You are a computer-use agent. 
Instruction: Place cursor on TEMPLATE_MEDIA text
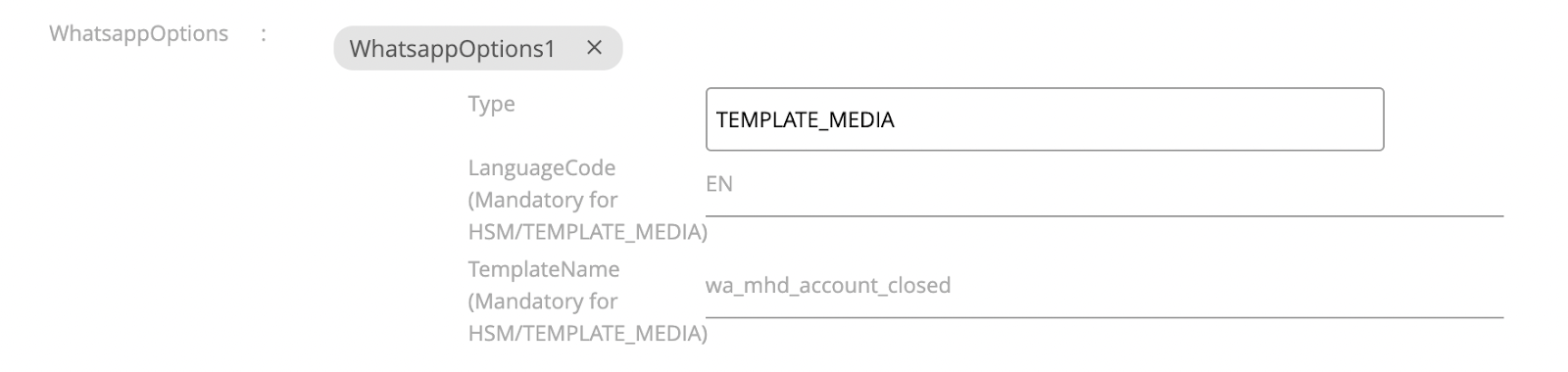click(806, 119)
